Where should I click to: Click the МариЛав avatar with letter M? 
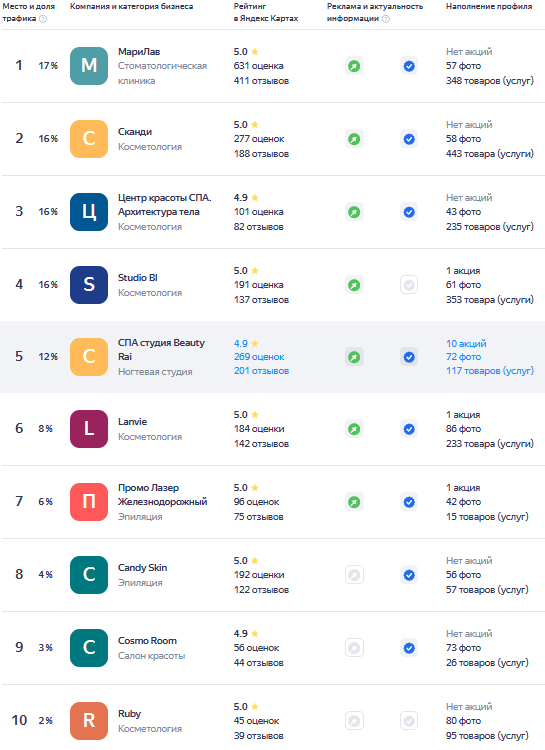coord(89,66)
